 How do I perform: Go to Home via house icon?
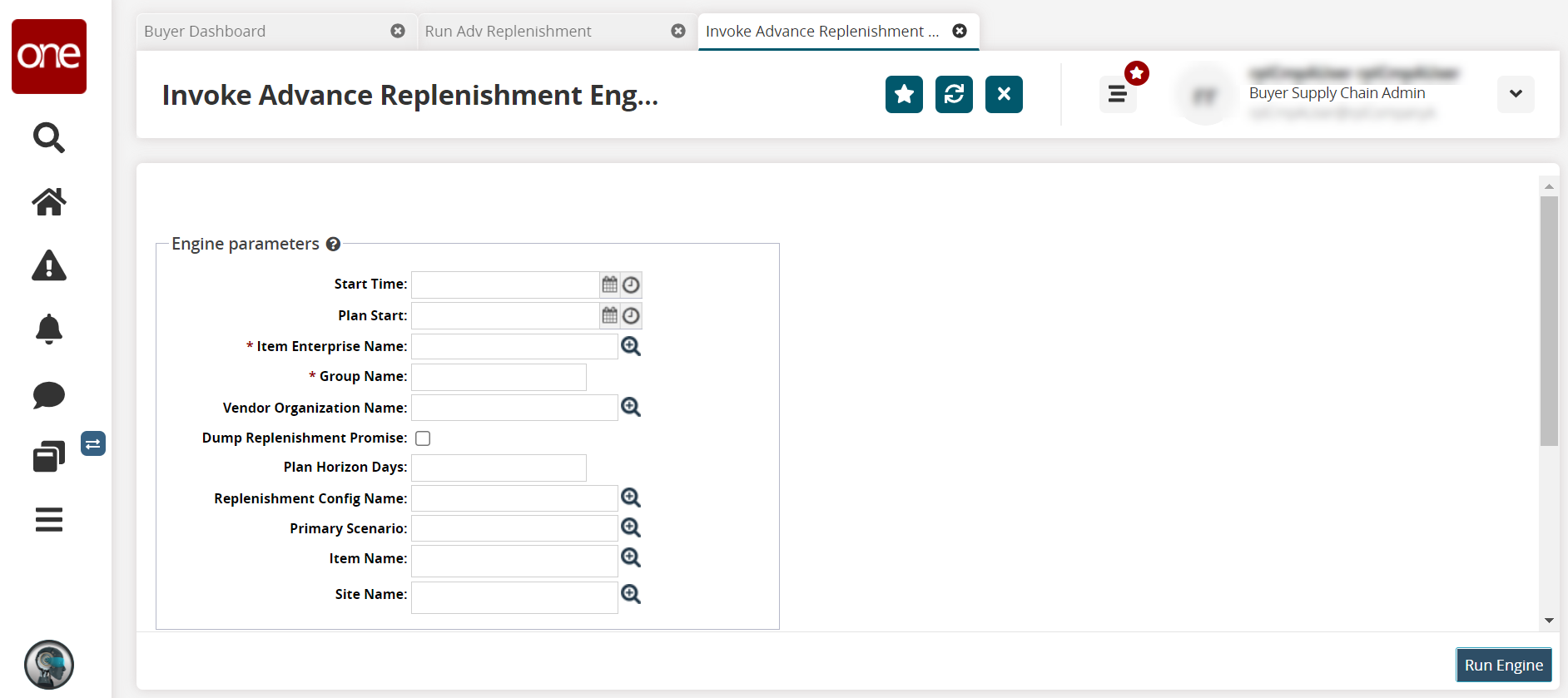tap(48, 201)
